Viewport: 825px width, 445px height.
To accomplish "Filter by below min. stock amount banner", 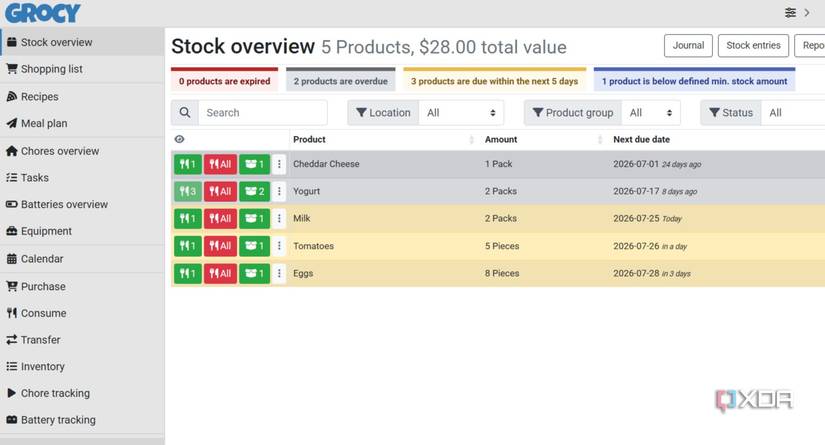I will coord(695,79).
